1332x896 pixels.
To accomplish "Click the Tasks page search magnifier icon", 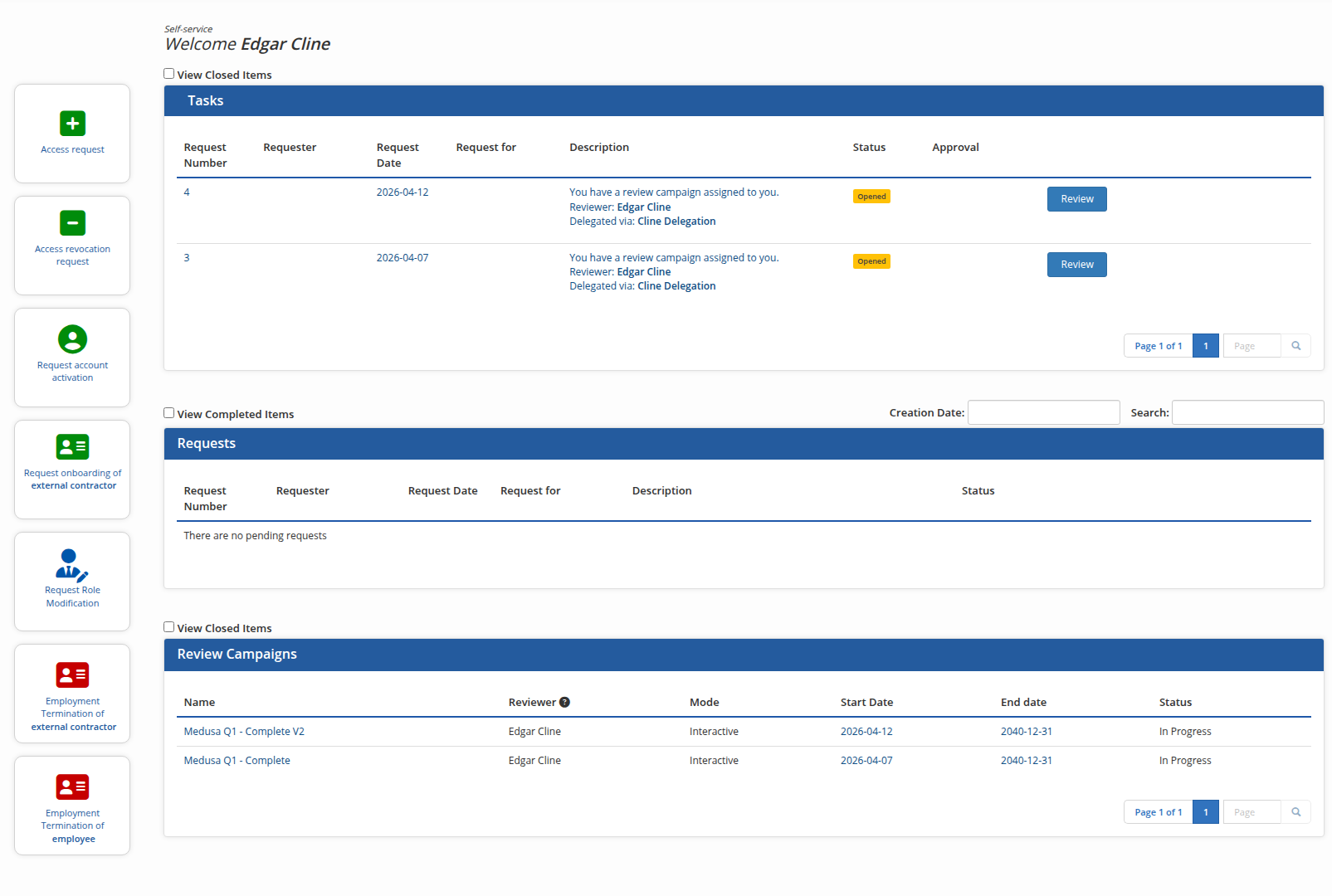I will pyautogui.click(x=1295, y=346).
